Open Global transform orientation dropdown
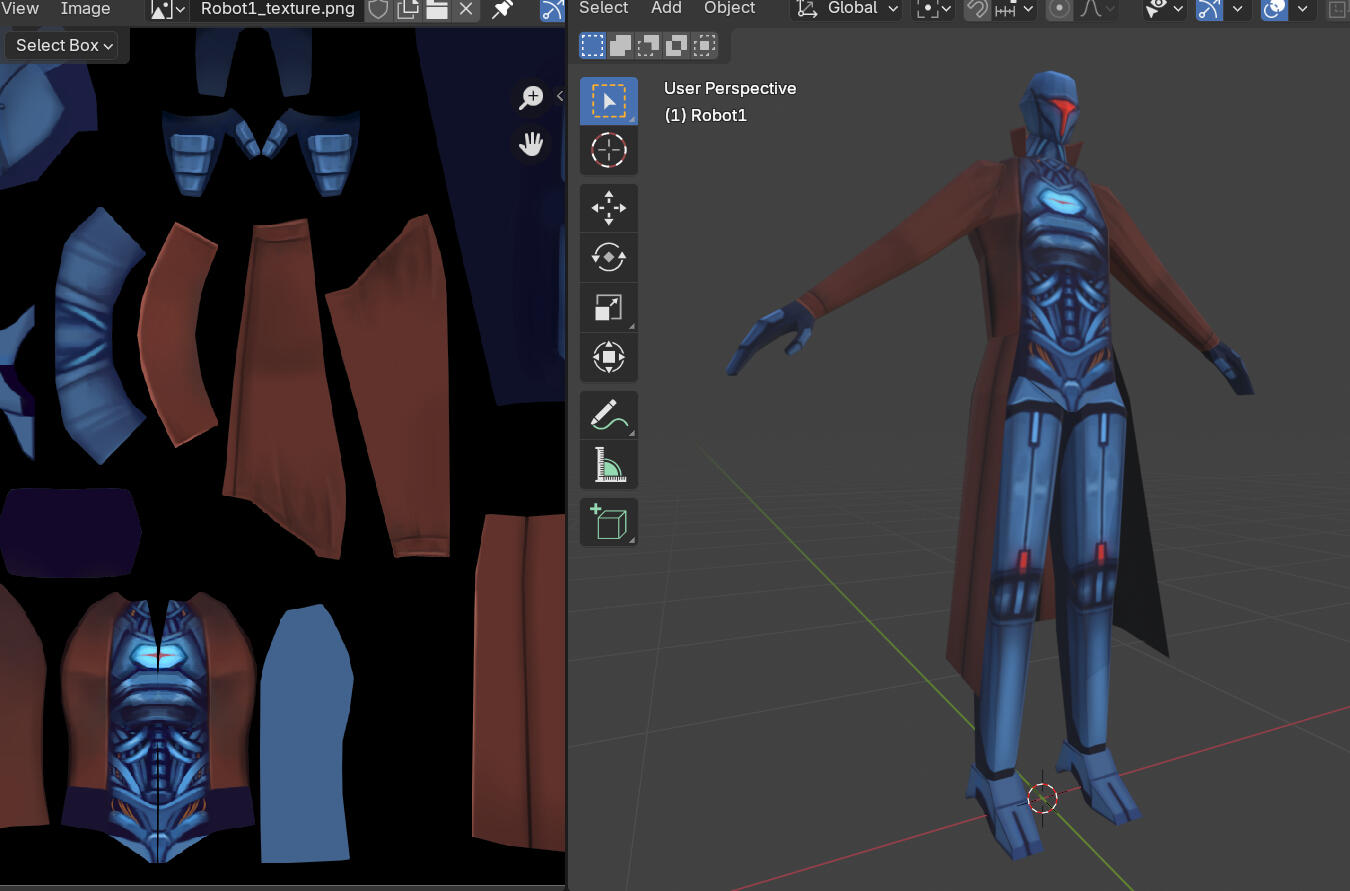This screenshot has width=1350, height=891. pos(848,9)
